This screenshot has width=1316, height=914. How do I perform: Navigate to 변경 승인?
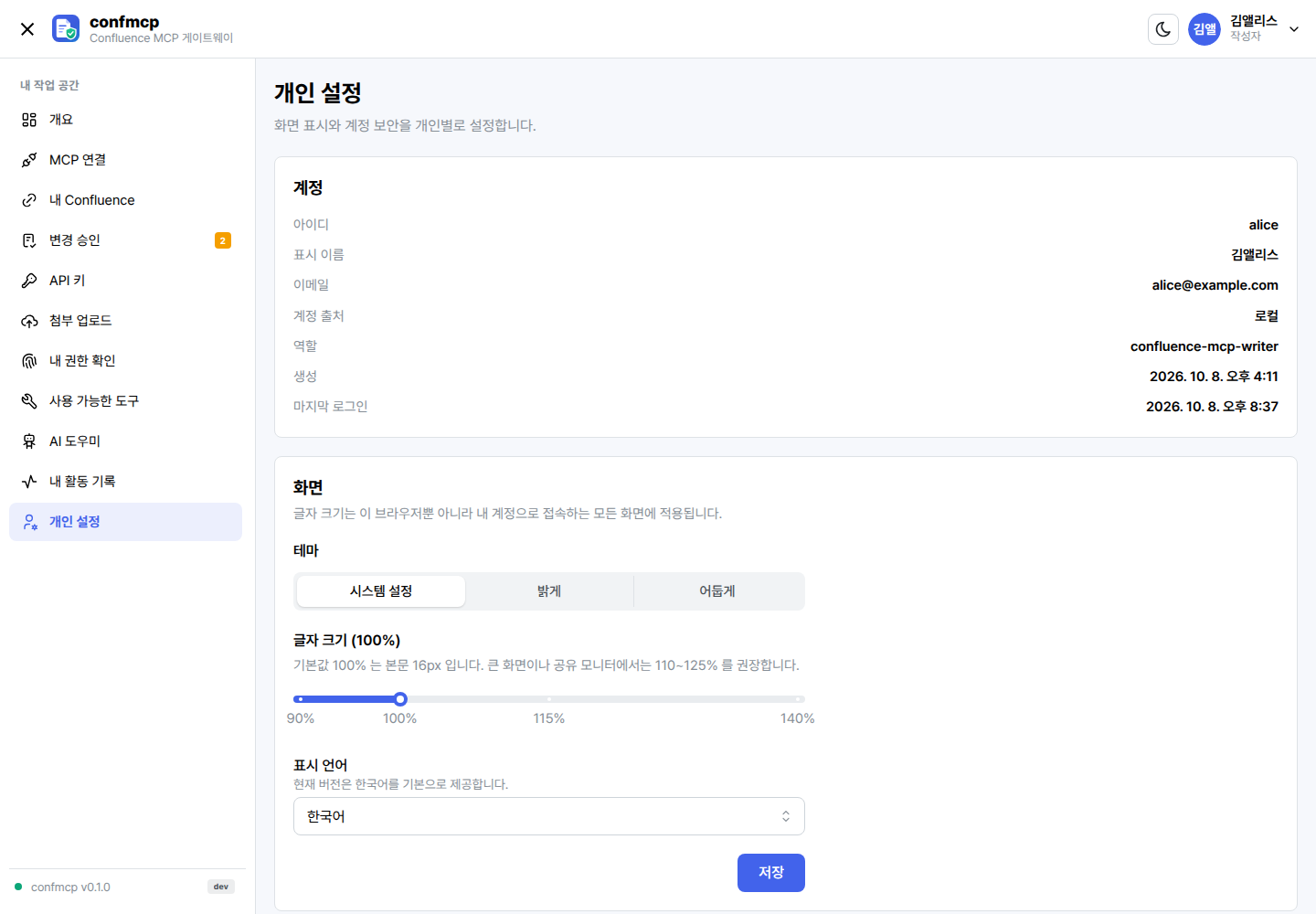(x=125, y=240)
